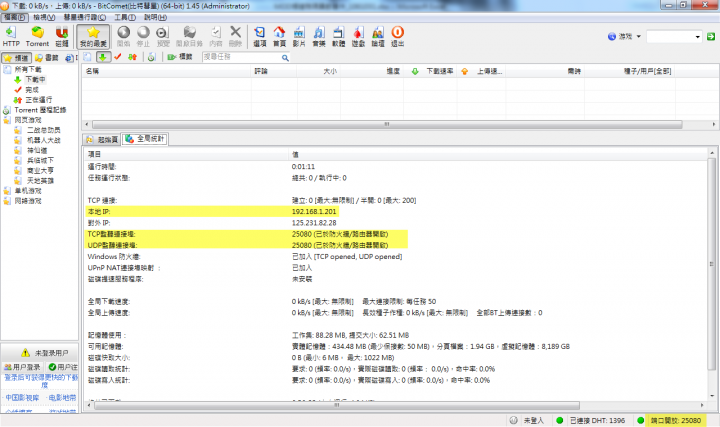Click the 影片 movies toolbar icon
Screen dimensions: 720x427
coord(299,36)
